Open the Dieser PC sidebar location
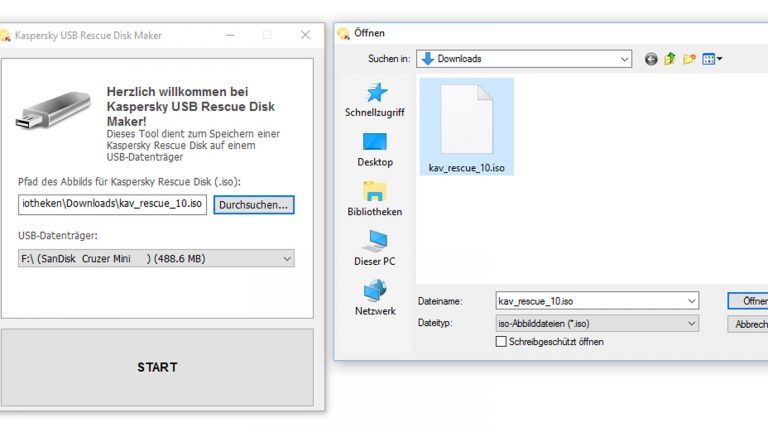The width and height of the screenshot is (768, 432). (x=375, y=249)
